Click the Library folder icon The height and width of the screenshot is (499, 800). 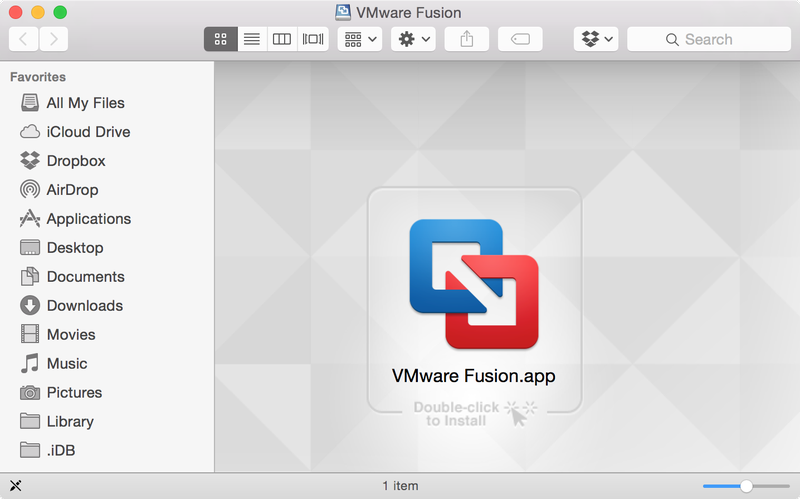click(30, 421)
